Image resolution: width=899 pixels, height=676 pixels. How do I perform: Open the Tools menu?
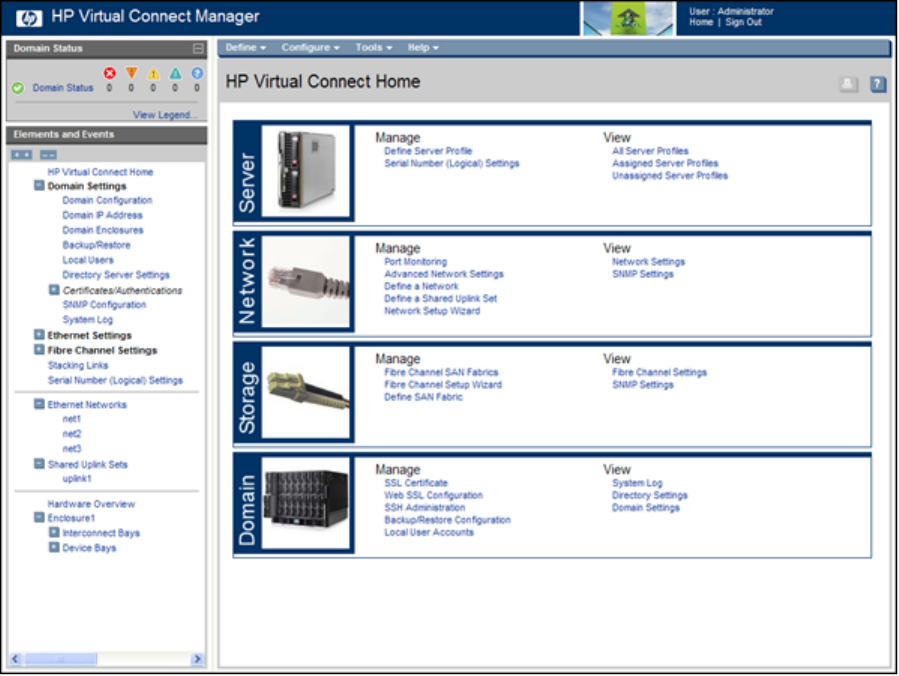[373, 47]
